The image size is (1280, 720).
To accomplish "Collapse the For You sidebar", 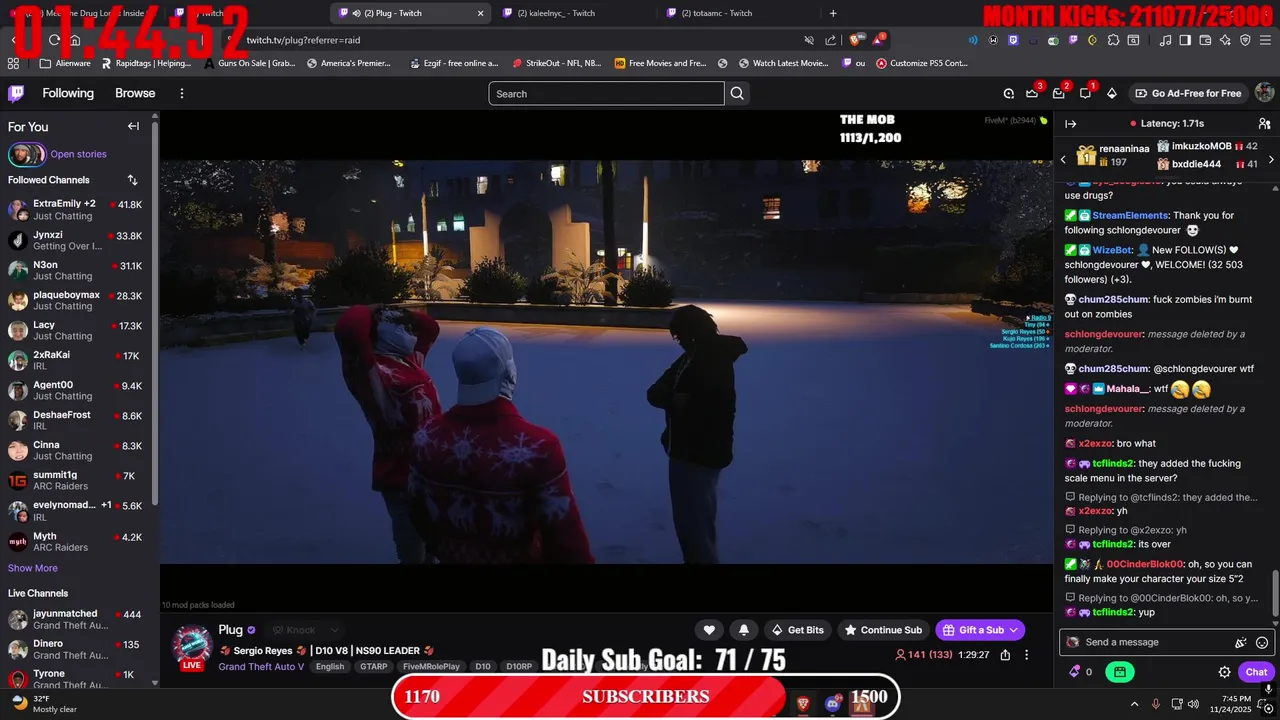I will [133, 126].
